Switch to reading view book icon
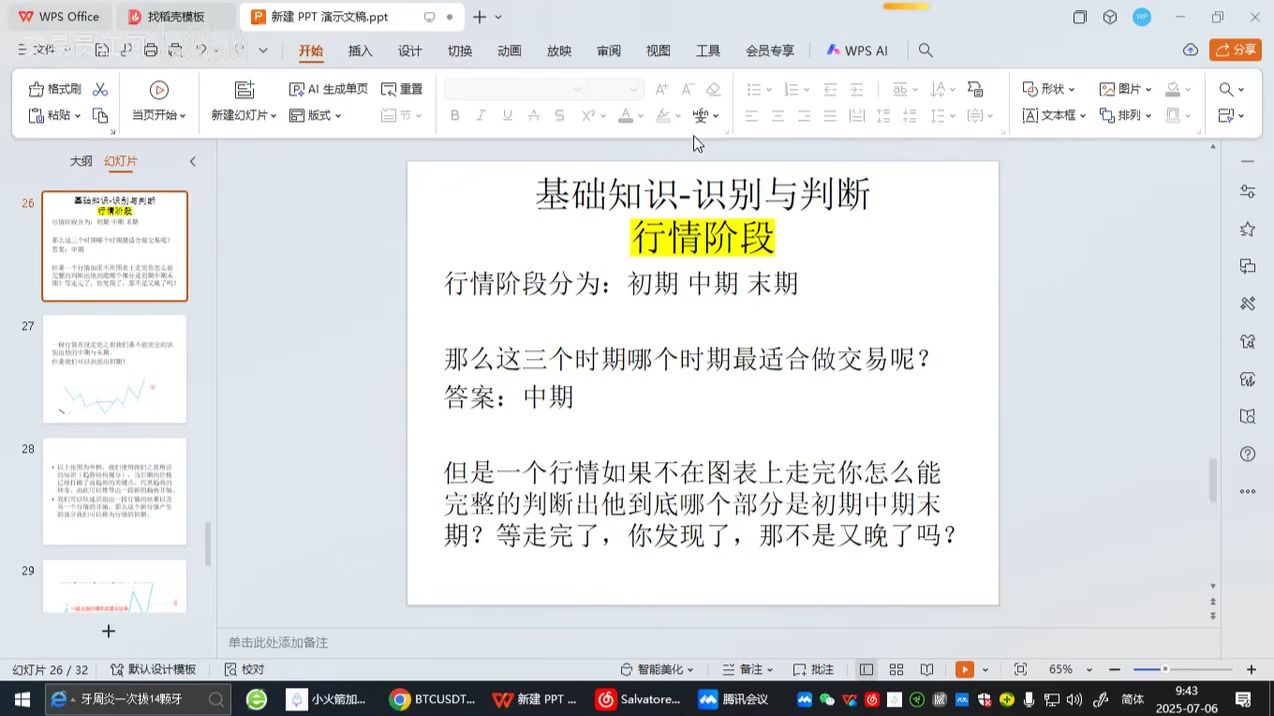The width and height of the screenshot is (1274, 716). coord(927,669)
